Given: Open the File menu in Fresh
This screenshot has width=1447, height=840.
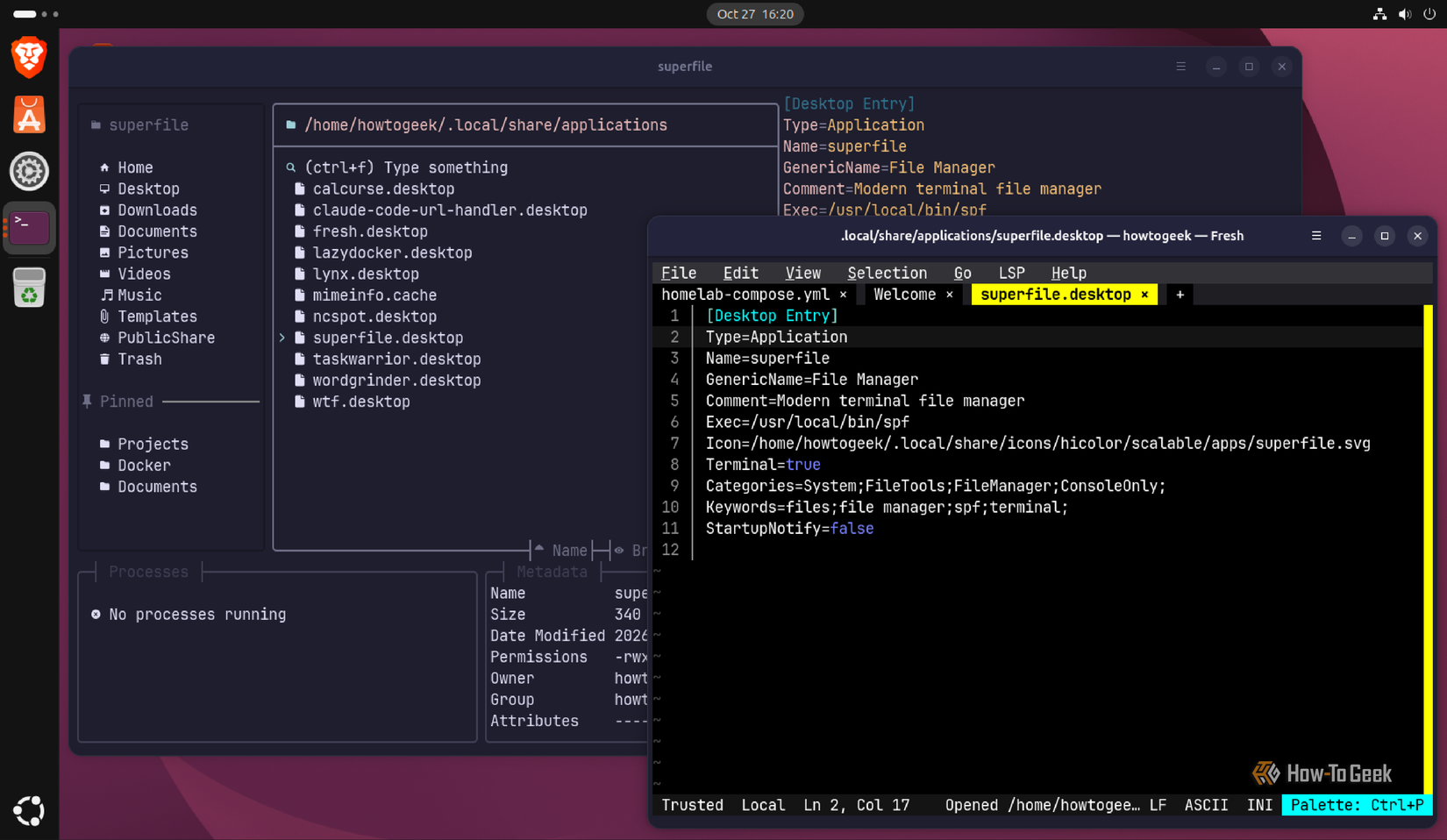Looking at the screenshot, I should point(678,274).
